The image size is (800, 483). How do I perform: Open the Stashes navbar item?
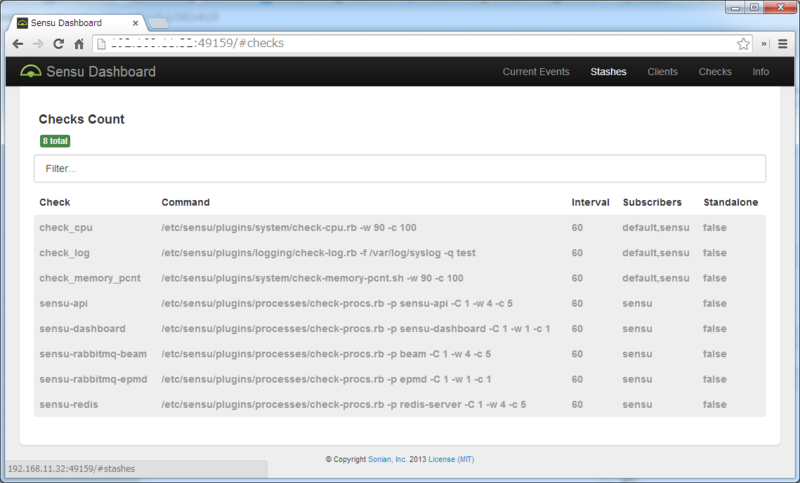point(608,72)
